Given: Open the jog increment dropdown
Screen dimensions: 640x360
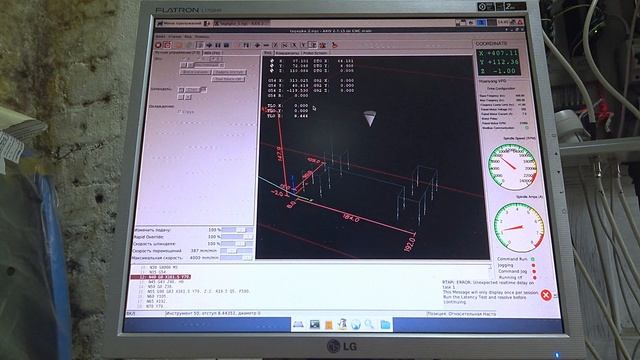Looking at the screenshot, I should tap(209, 65).
